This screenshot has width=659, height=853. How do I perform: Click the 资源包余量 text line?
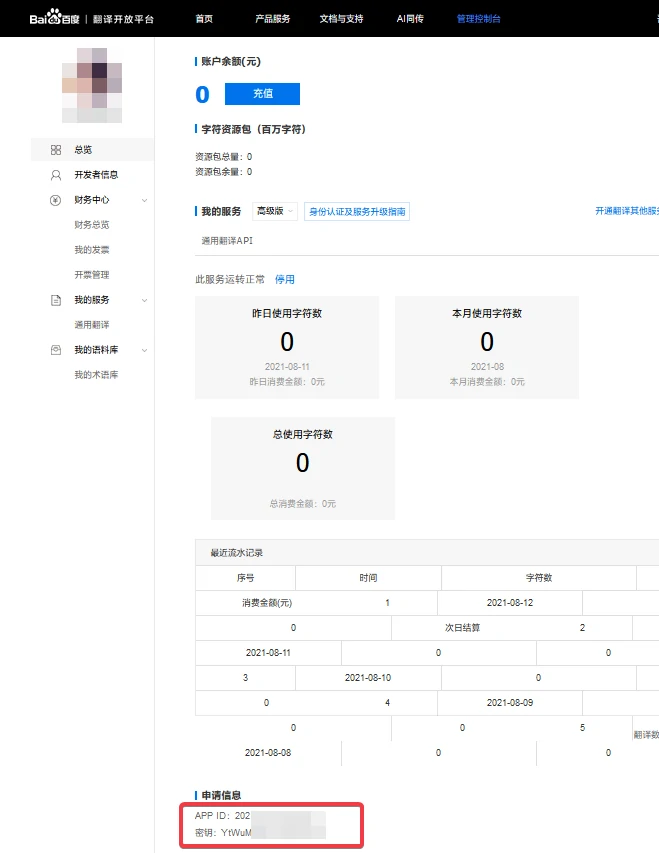tap(224, 172)
